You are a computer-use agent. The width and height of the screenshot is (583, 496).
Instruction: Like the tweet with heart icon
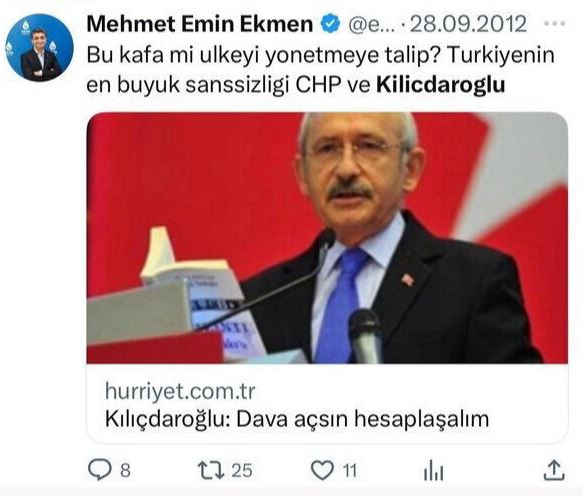322,470
